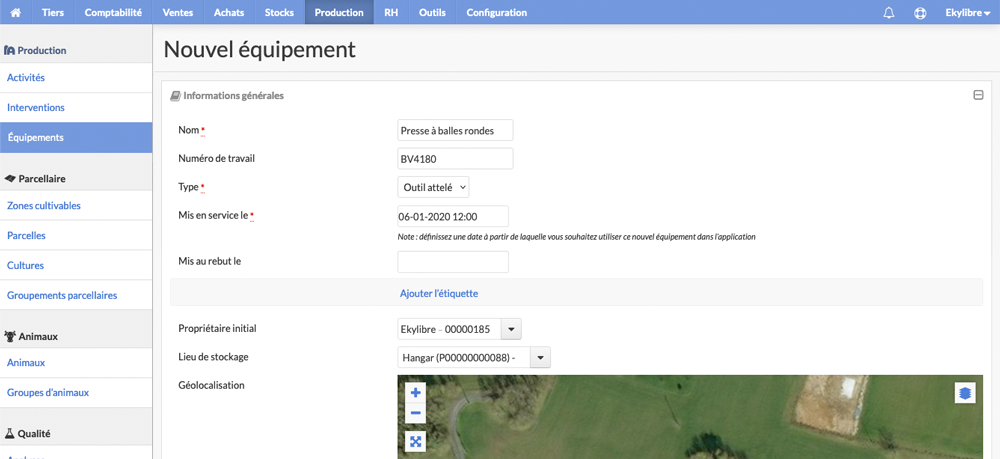Screen dimensions: 1000x459
Task: Open the Tiers menu
Action: (x=53, y=13)
